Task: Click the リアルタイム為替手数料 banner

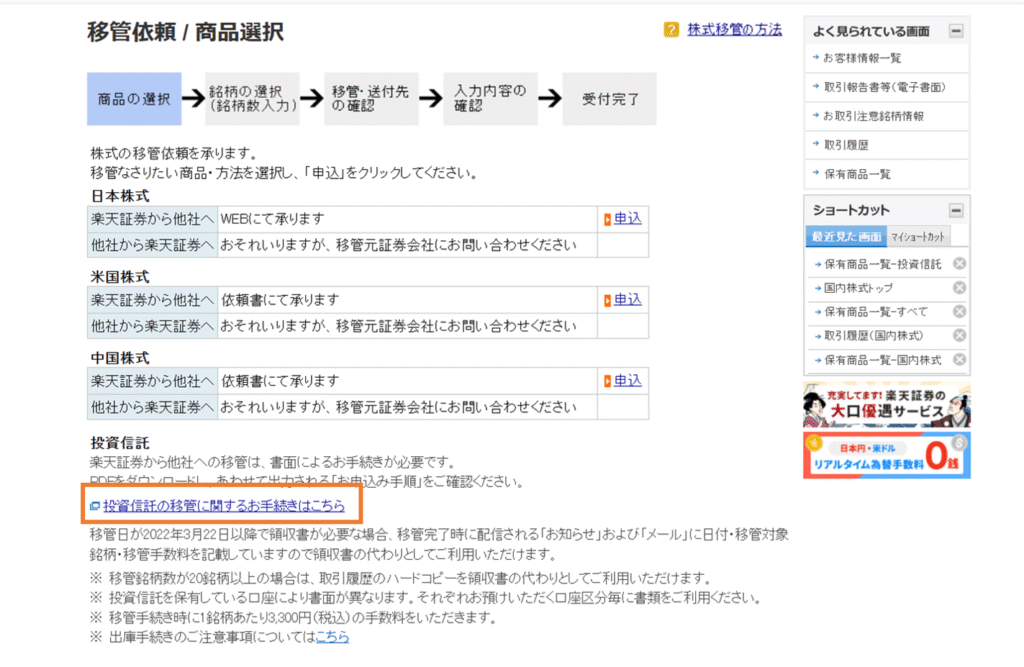Action: click(886, 455)
